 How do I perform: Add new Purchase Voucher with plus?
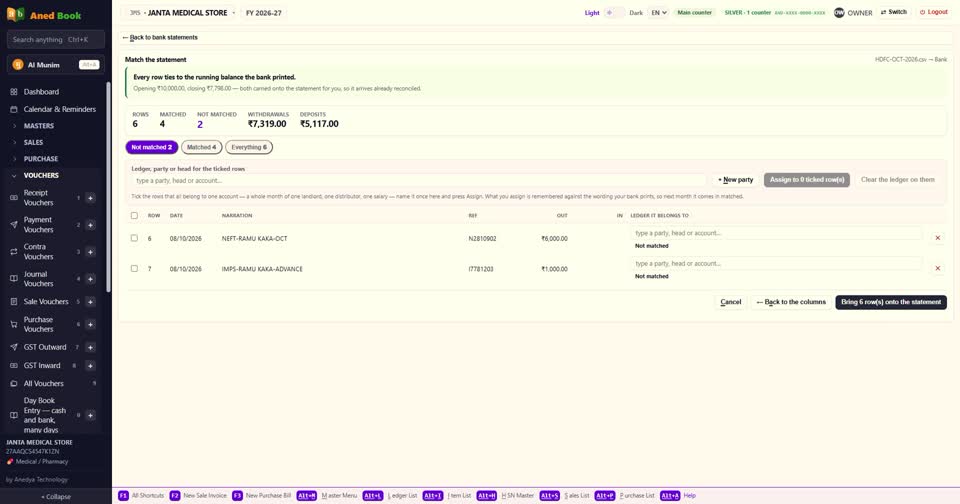tap(90, 325)
